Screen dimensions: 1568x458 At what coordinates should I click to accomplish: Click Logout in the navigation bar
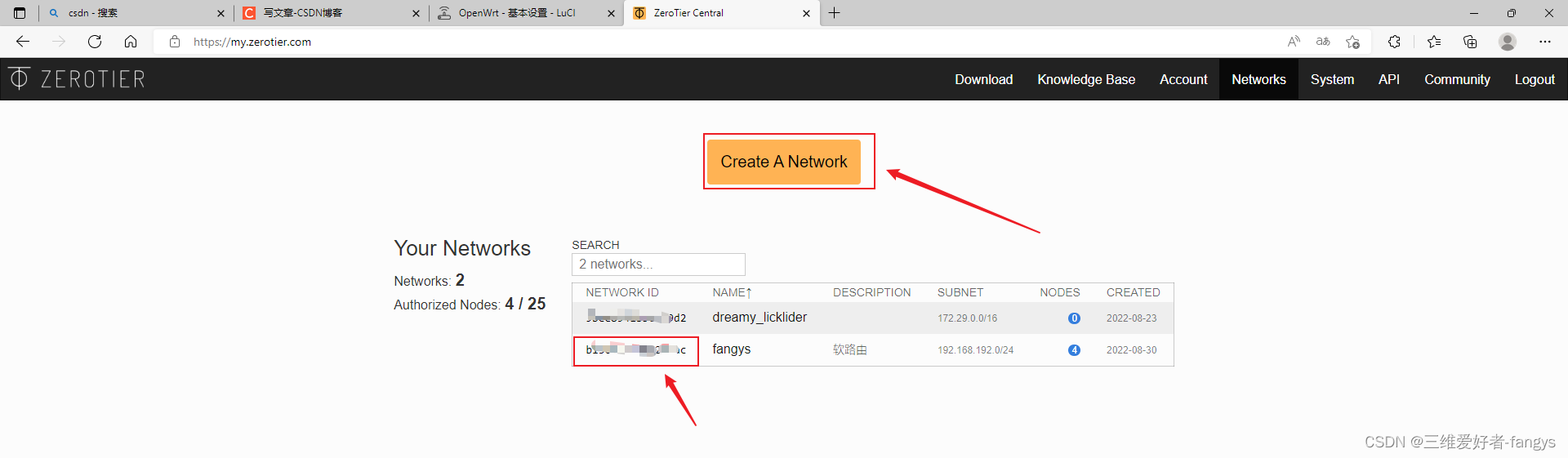[1535, 79]
